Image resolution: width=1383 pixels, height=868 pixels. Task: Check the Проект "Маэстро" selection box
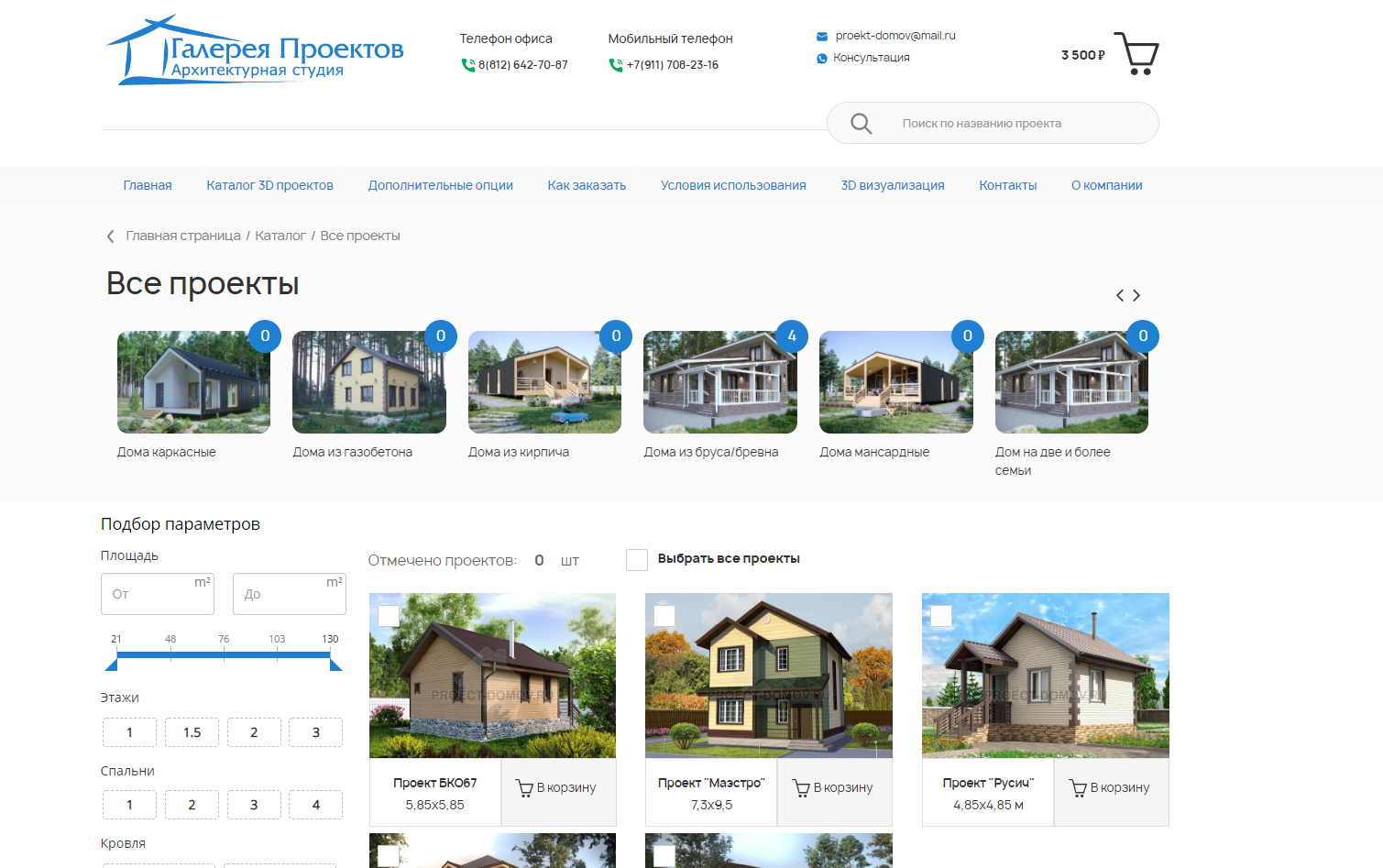click(x=664, y=616)
